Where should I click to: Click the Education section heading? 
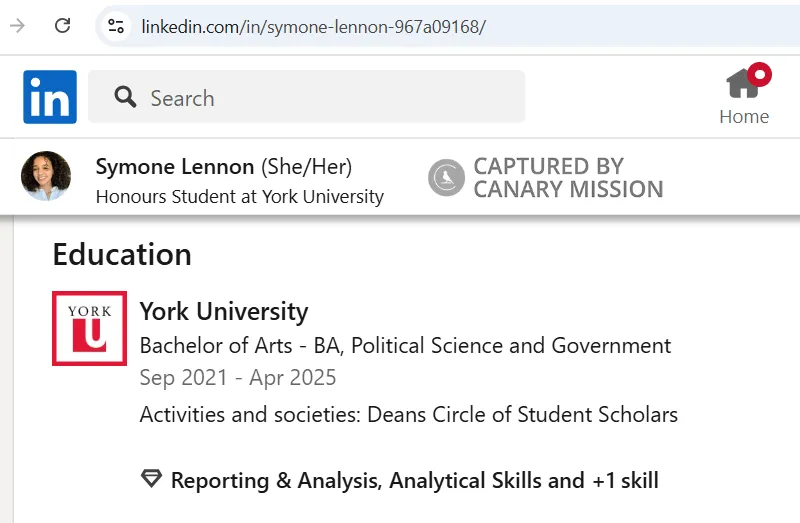[x=122, y=254]
